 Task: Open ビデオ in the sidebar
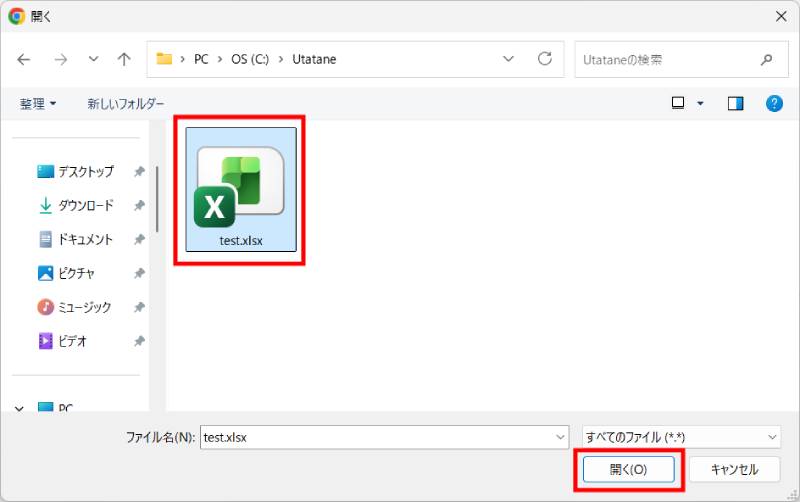[x=62, y=340]
